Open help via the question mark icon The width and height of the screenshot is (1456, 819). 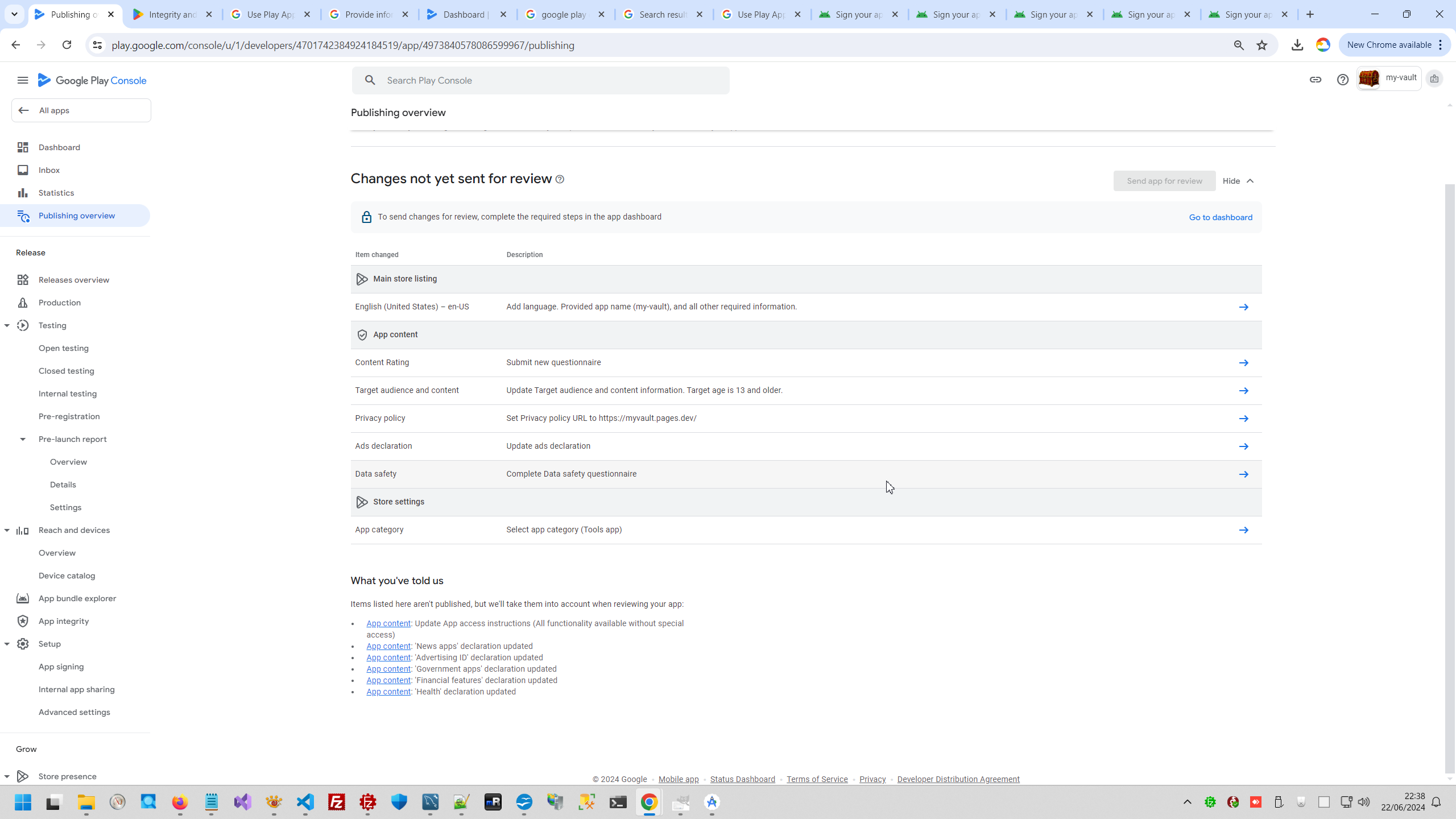click(1342, 80)
